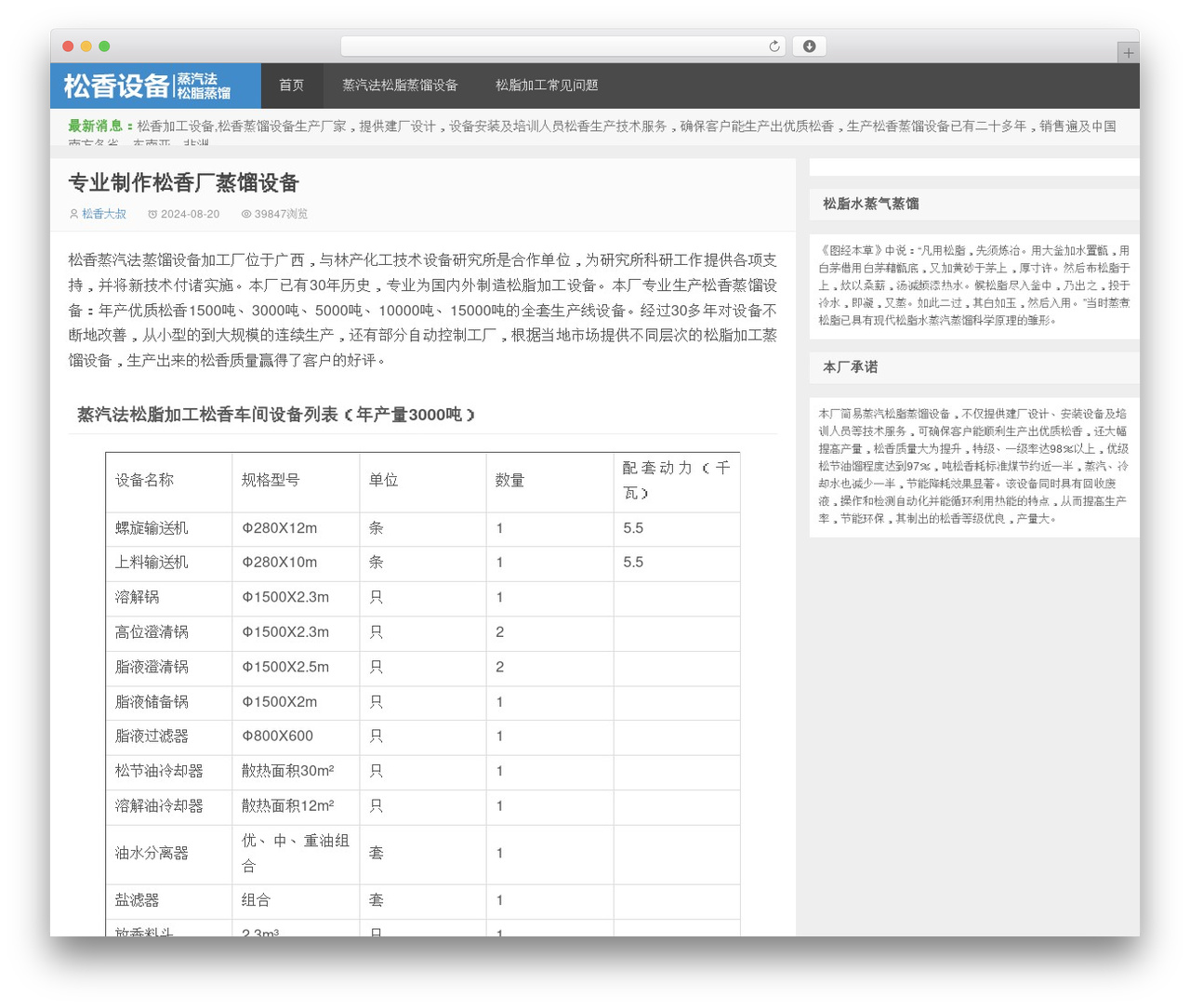Open the browser downloads button
The image size is (1190, 1008).
click(x=810, y=46)
